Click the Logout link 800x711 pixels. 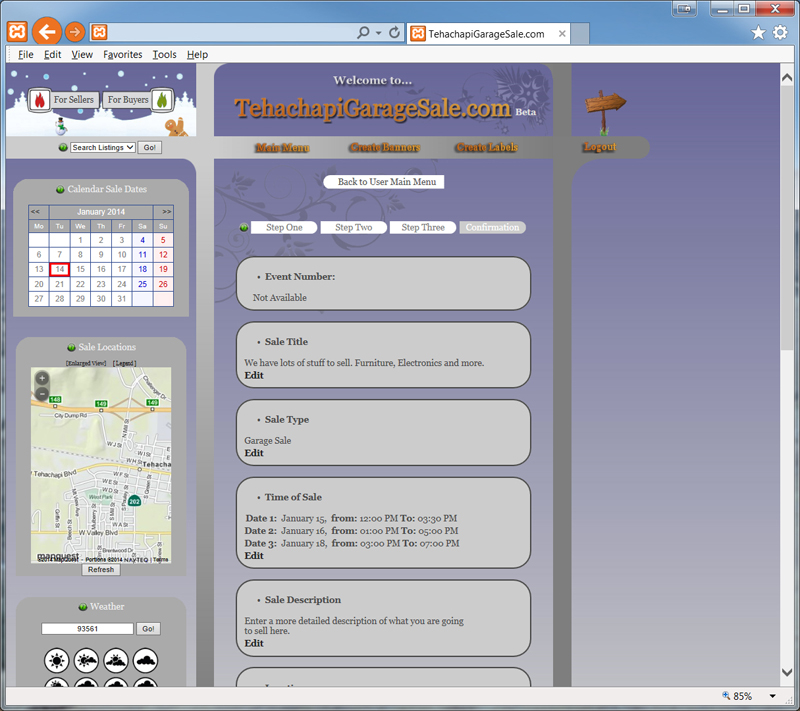pyautogui.click(x=600, y=147)
